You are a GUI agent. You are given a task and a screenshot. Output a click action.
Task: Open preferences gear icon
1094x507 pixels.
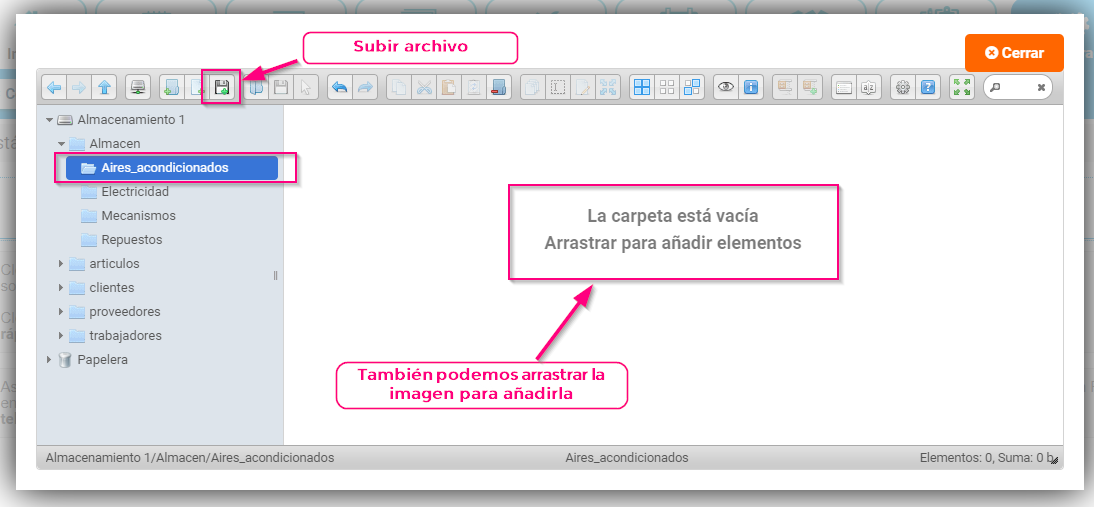[x=902, y=87]
